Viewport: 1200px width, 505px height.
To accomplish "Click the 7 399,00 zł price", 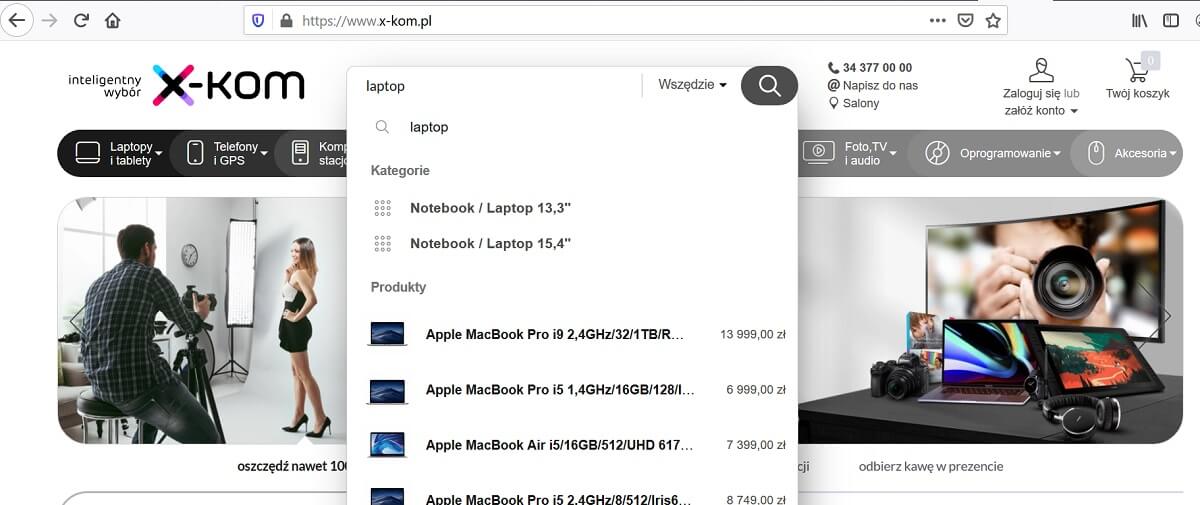I will 755,444.
